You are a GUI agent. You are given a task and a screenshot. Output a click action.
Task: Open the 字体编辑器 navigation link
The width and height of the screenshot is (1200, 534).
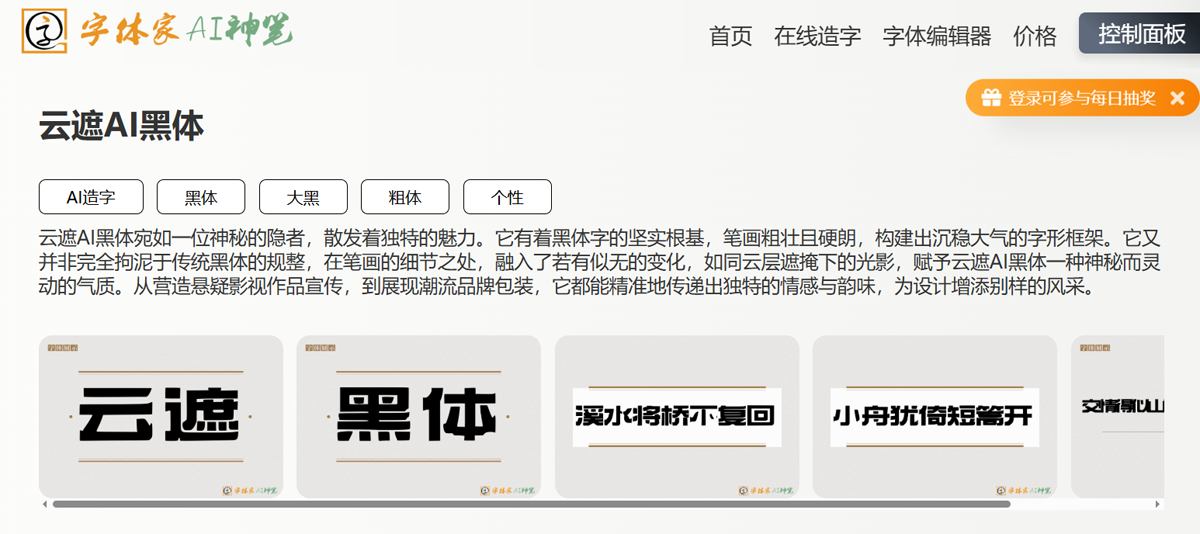[936, 36]
